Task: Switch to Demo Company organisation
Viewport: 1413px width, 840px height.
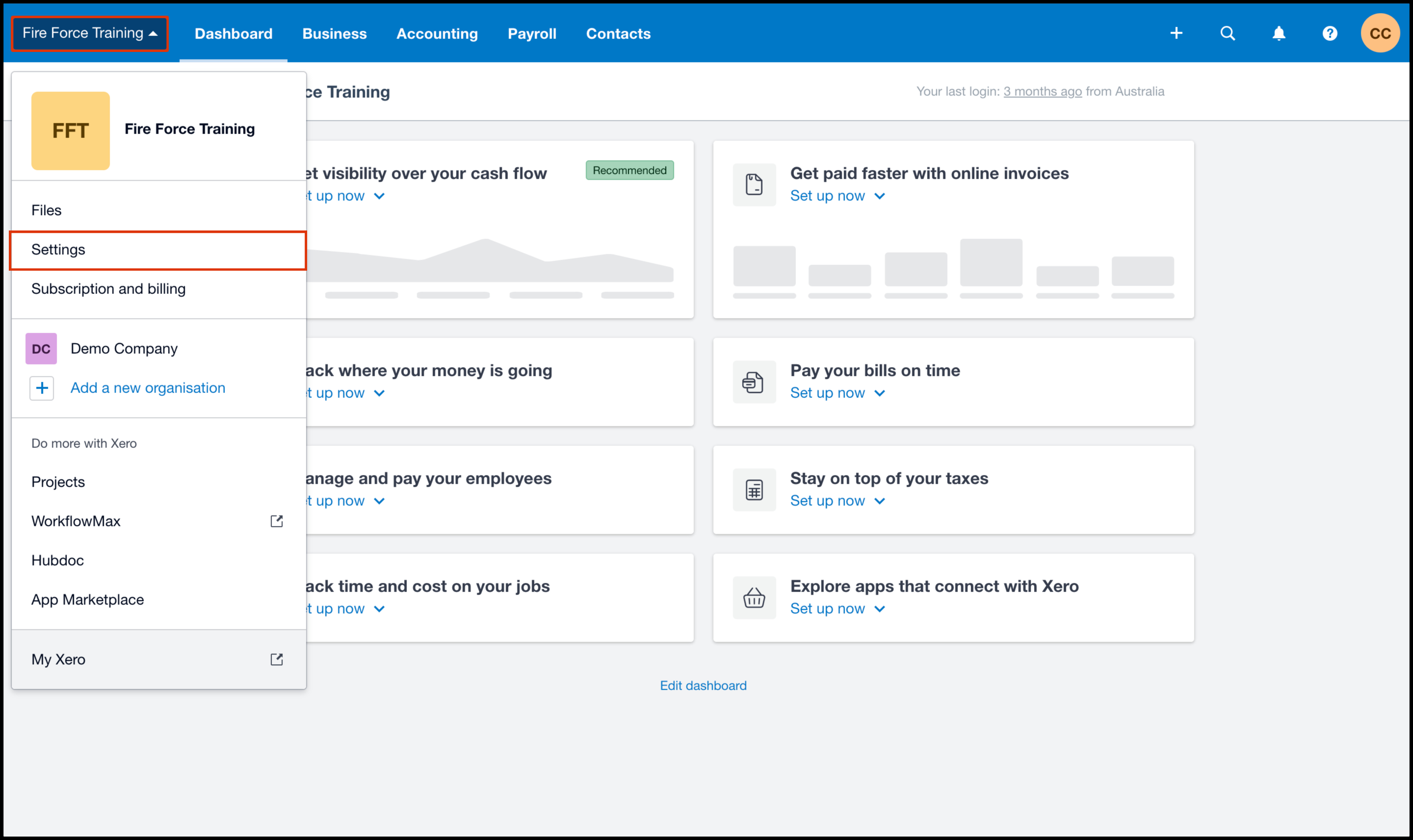Action: [x=124, y=349]
